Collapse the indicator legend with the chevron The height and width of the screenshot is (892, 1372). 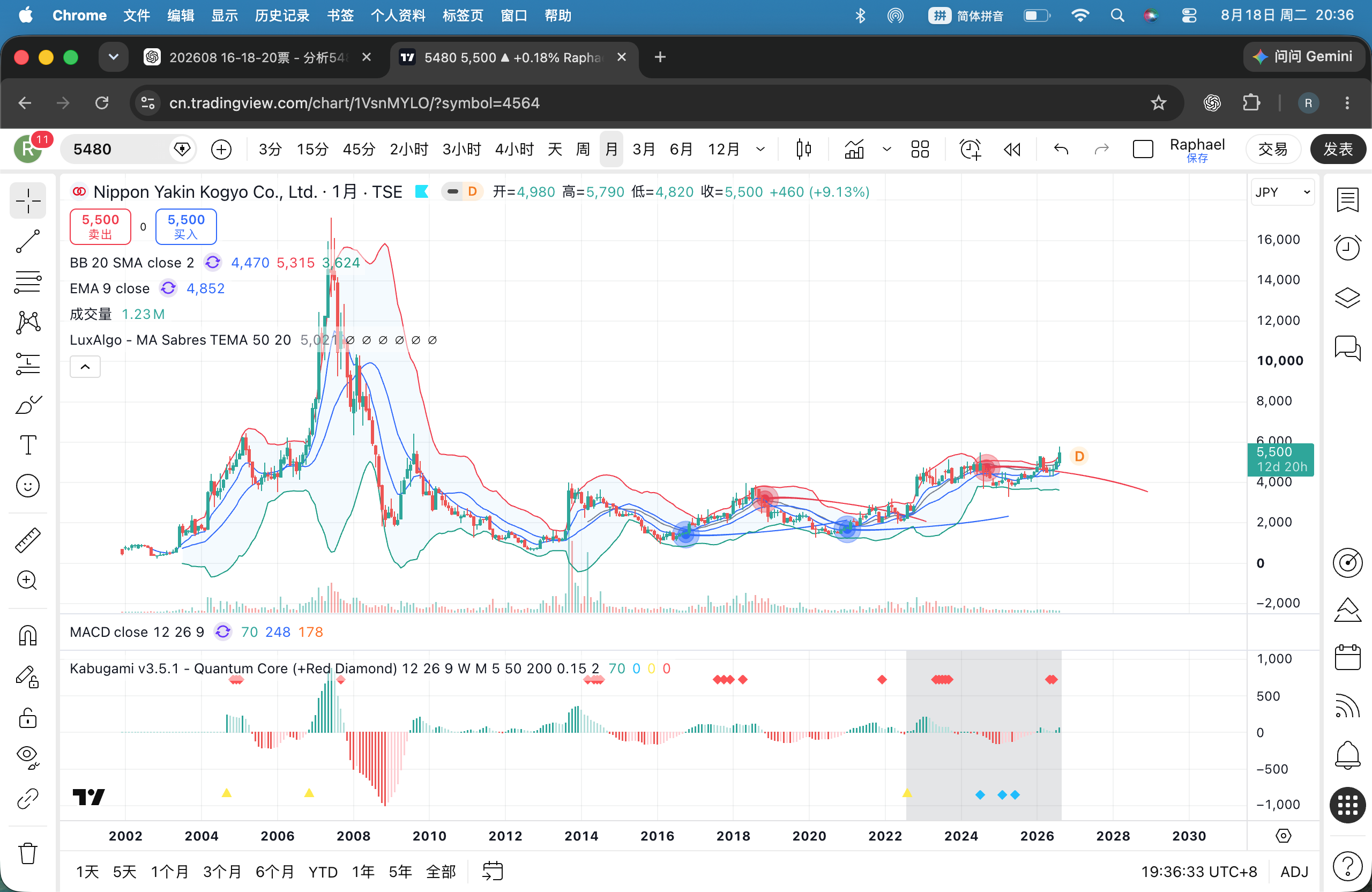coord(85,367)
